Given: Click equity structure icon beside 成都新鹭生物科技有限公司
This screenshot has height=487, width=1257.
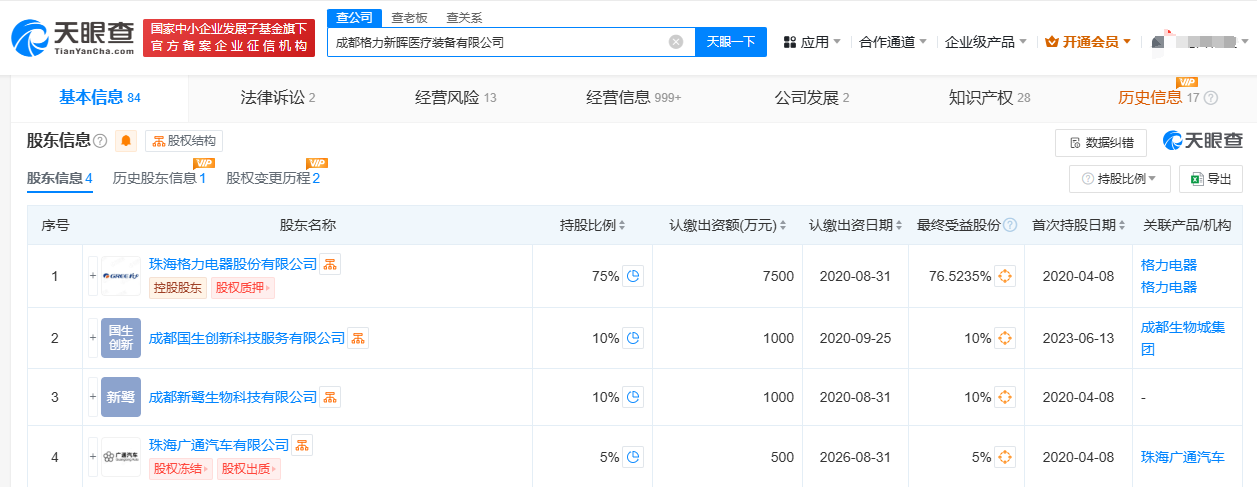Looking at the screenshot, I should point(330,397).
